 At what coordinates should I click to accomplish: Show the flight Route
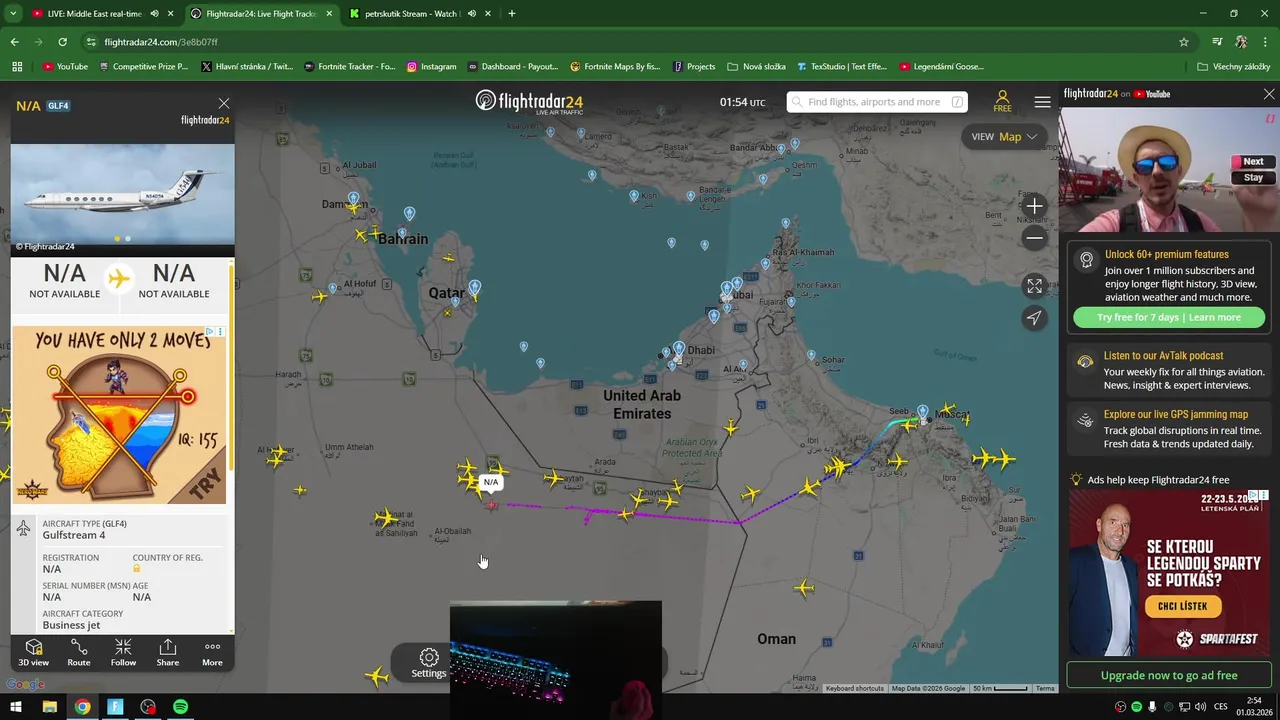tap(79, 652)
